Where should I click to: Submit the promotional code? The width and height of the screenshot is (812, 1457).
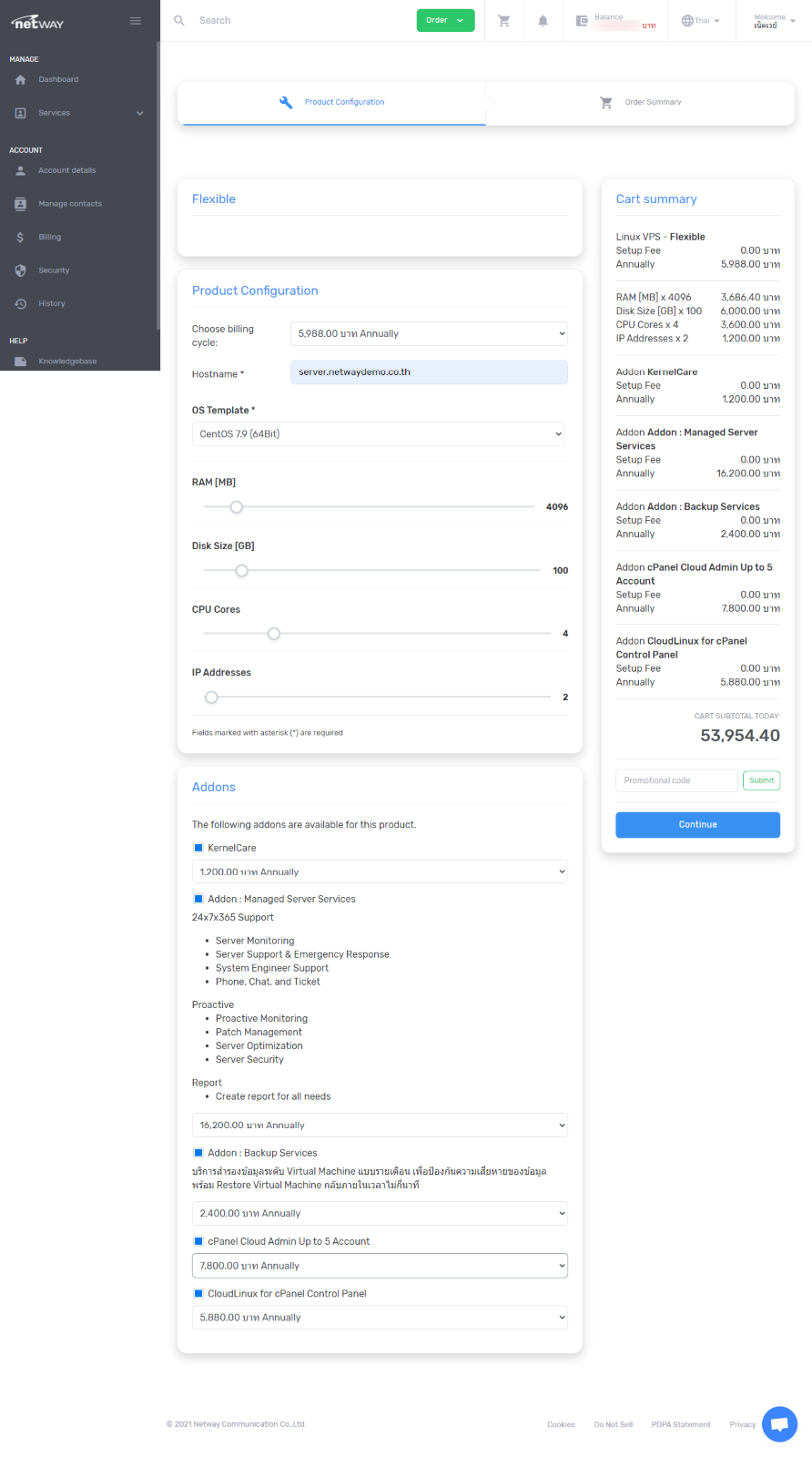point(761,780)
